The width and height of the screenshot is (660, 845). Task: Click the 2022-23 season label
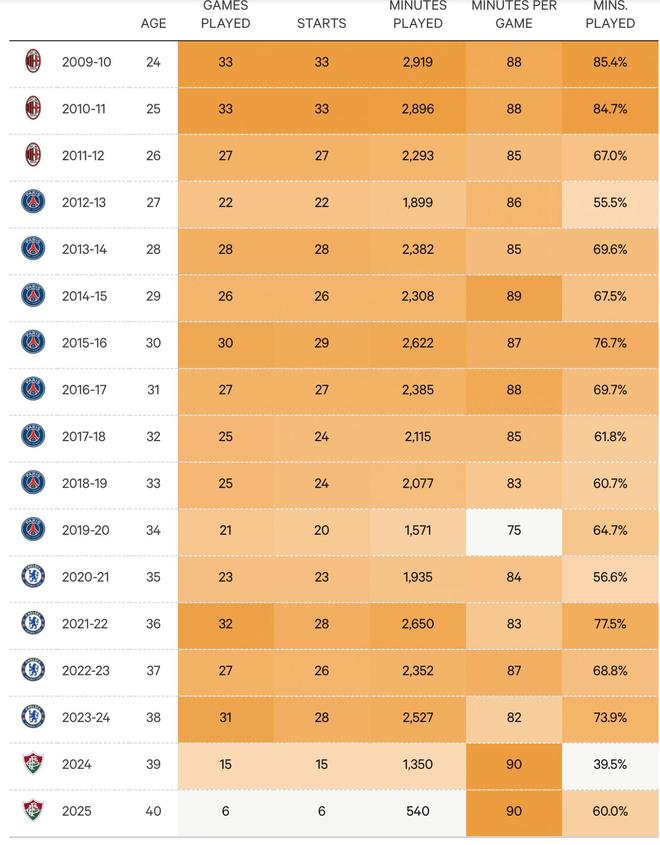click(84, 671)
